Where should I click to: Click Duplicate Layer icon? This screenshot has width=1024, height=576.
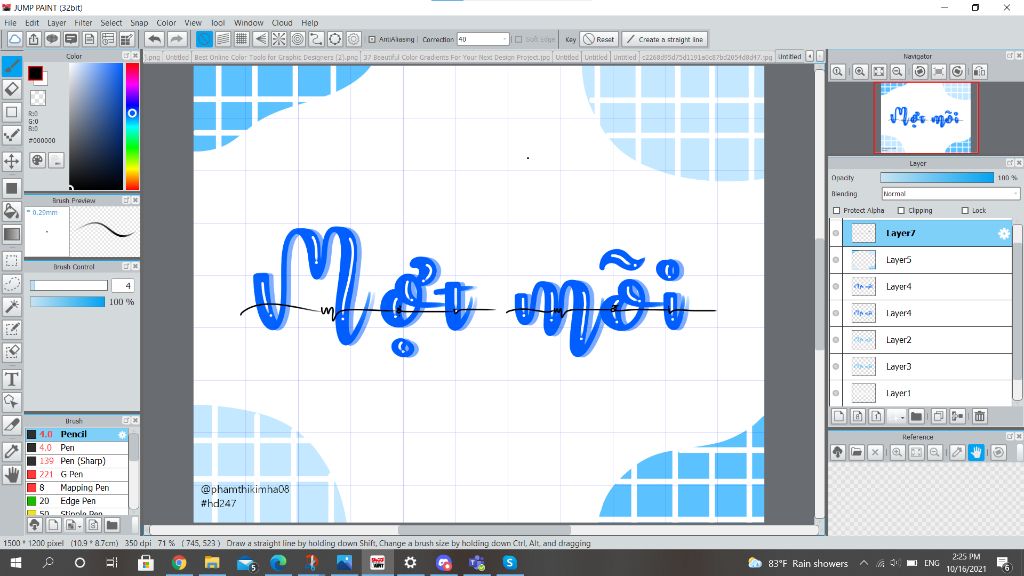[938, 416]
